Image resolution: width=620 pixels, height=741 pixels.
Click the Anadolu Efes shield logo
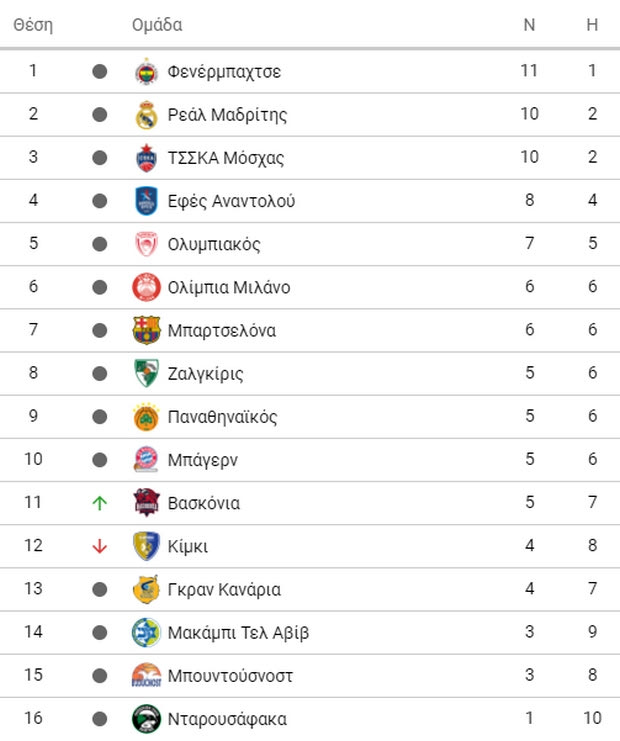coord(146,201)
